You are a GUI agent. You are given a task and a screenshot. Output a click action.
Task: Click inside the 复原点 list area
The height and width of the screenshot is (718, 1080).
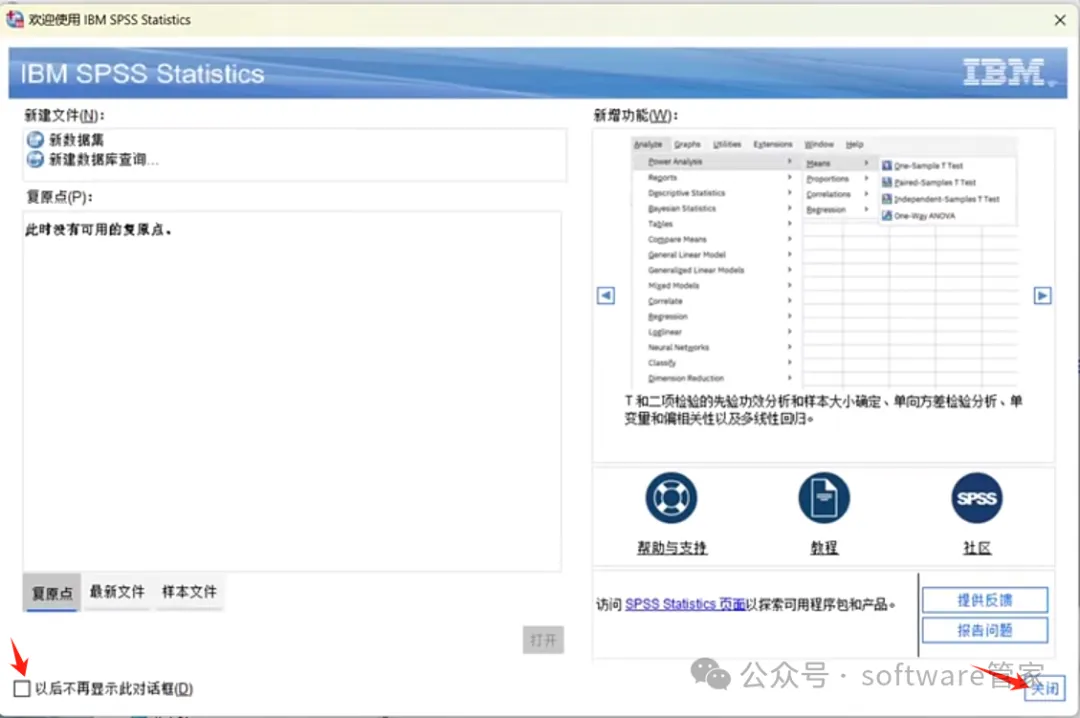292,391
